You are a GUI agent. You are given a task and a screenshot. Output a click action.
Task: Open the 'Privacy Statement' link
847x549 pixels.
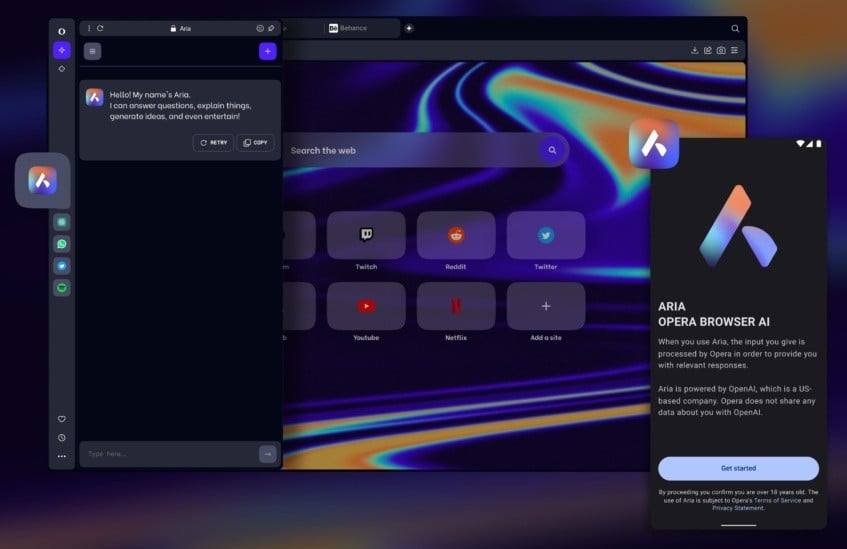tap(738, 508)
